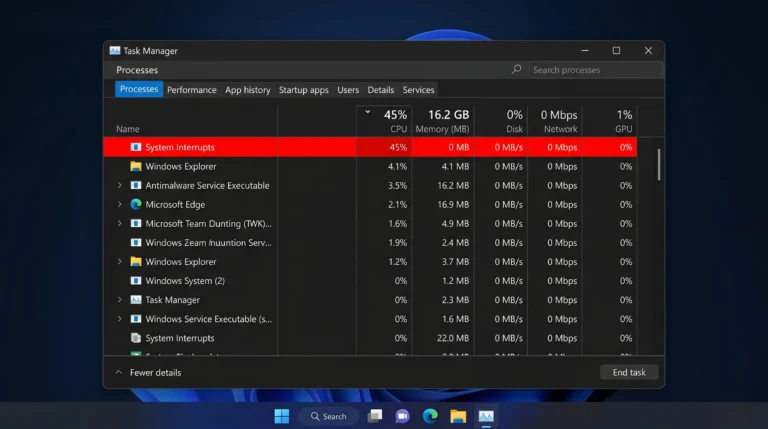Open the Users tab
Image resolution: width=768 pixels, height=429 pixels.
[348, 90]
